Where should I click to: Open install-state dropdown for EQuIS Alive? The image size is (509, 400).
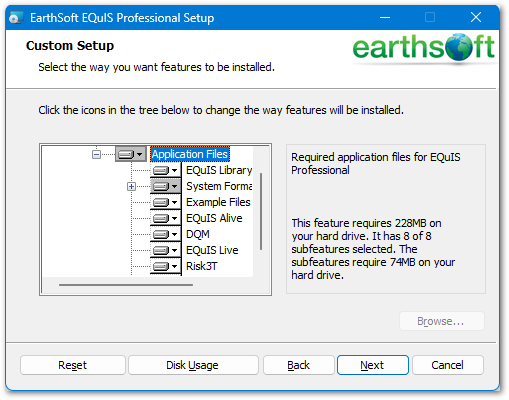click(x=165, y=218)
